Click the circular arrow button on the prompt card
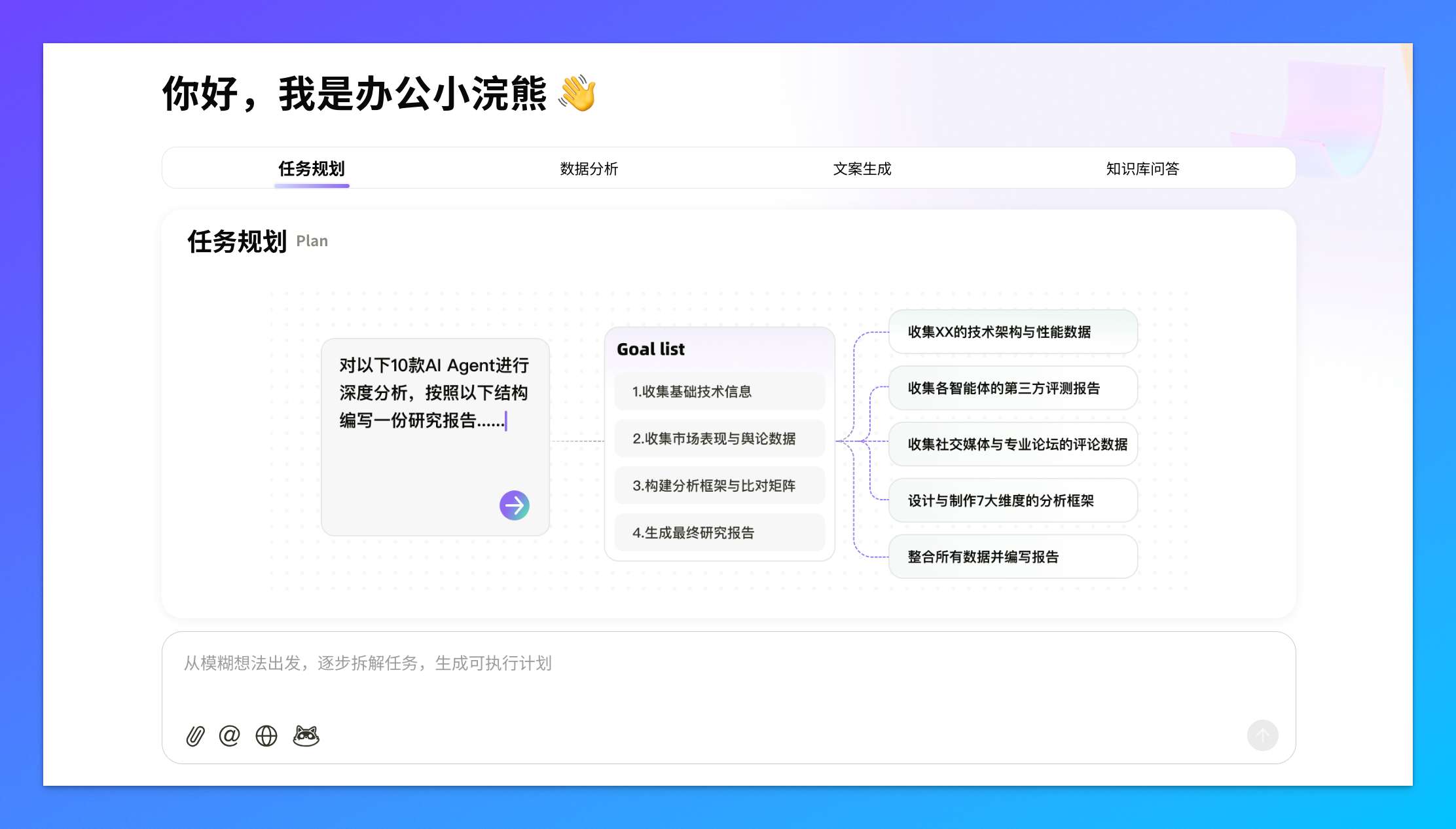Screen dimensions: 1456x829 [515, 505]
